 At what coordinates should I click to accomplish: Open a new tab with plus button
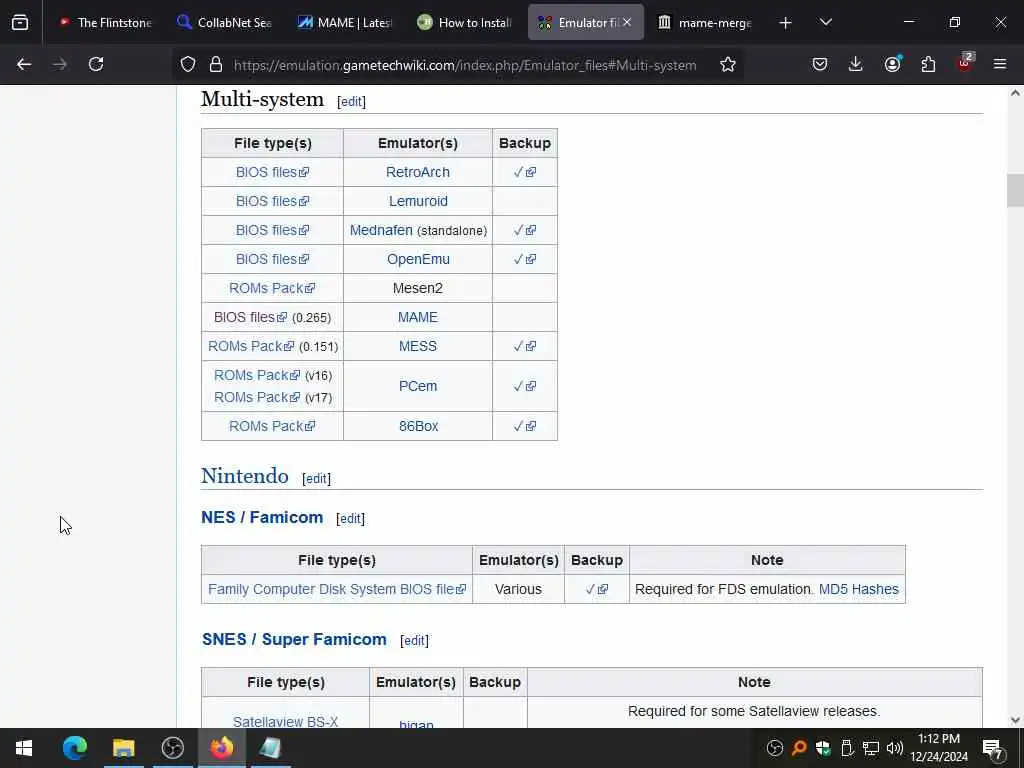(x=786, y=23)
